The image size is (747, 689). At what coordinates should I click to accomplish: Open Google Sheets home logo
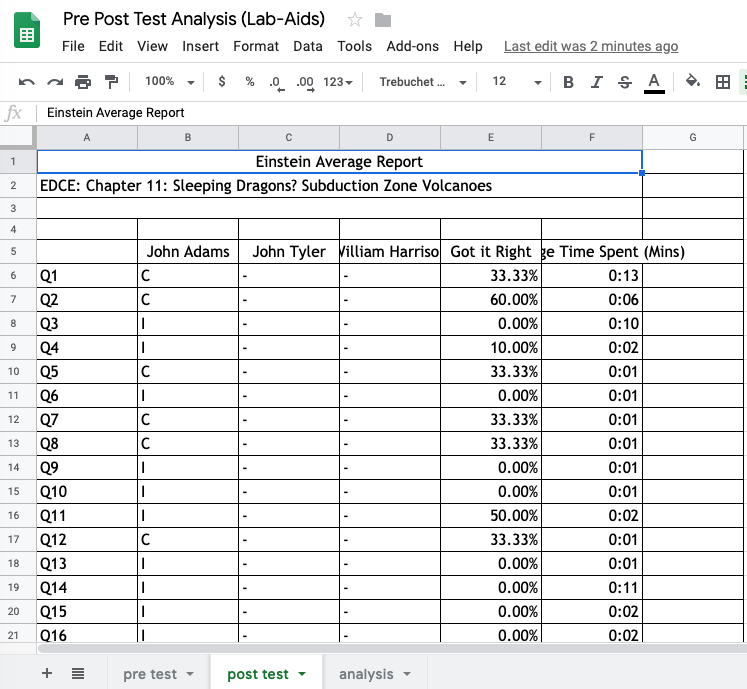(x=27, y=33)
